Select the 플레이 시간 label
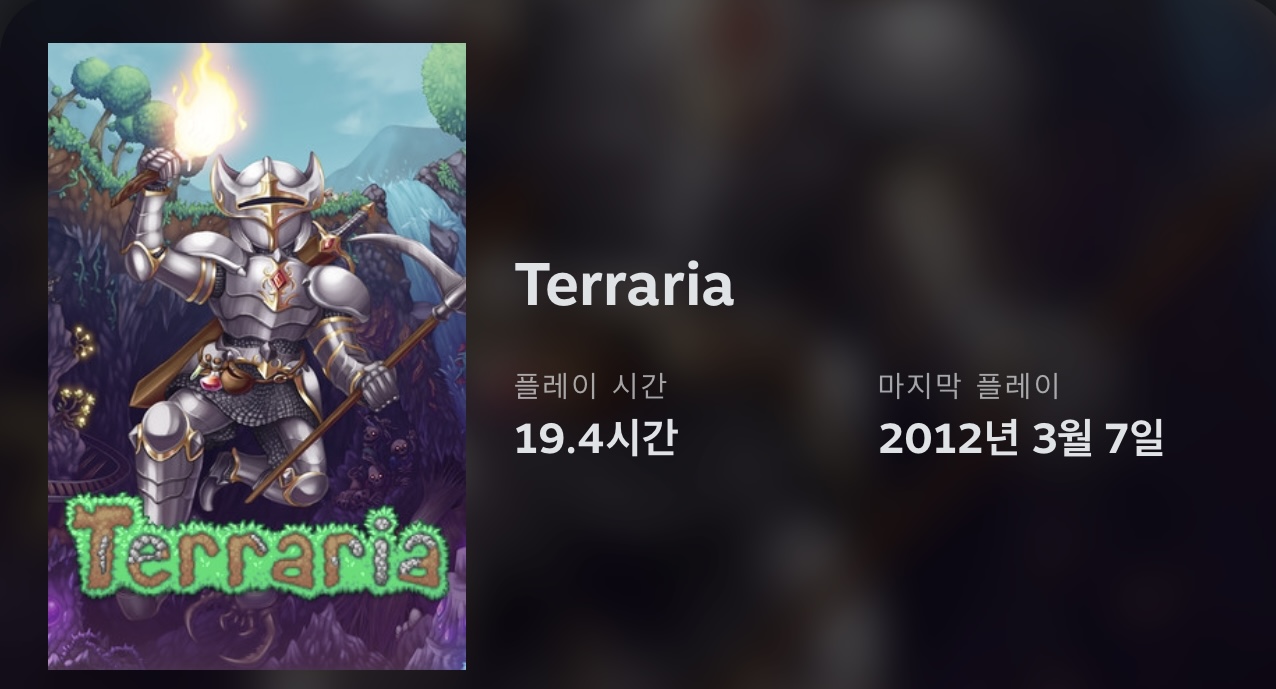Image resolution: width=1276 pixels, height=689 pixels. click(590, 385)
